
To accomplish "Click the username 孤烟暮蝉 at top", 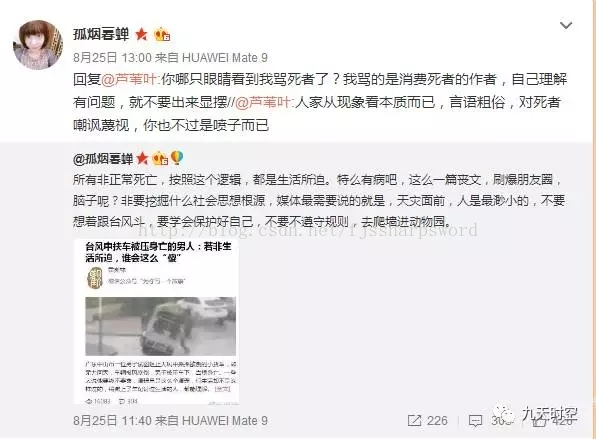I will (101, 34).
